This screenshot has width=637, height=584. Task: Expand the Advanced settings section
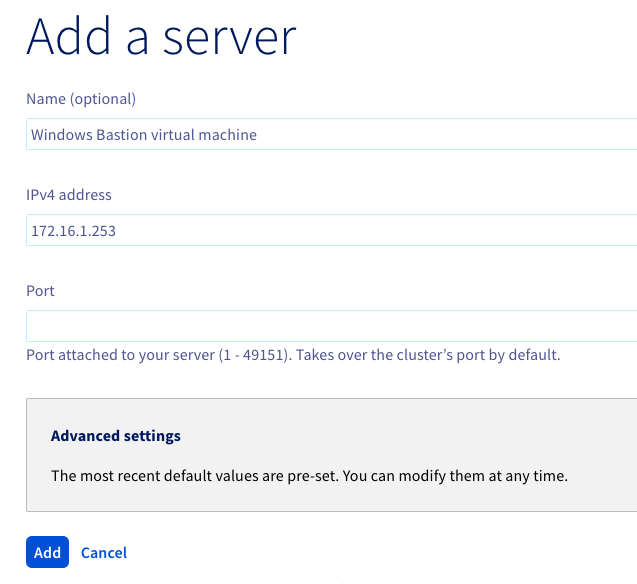pos(116,436)
